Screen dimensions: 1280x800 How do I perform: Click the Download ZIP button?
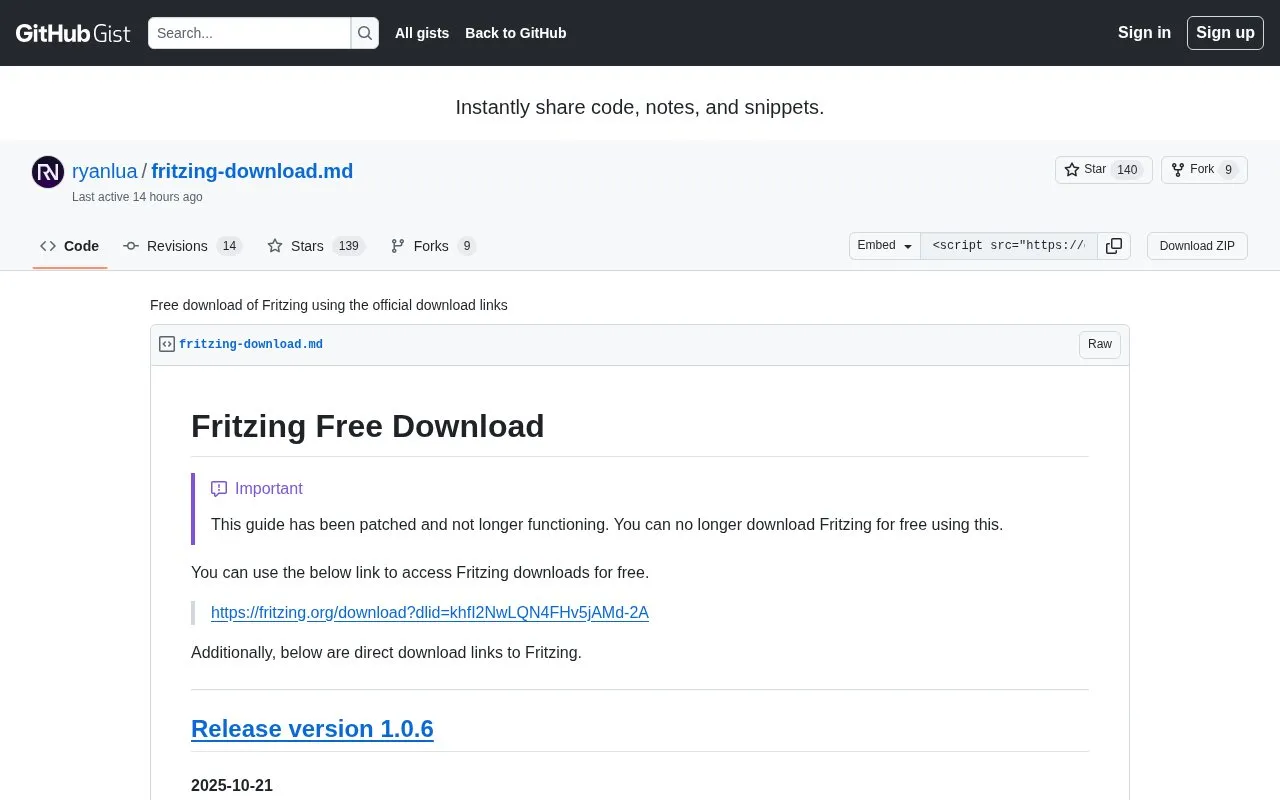(1197, 246)
